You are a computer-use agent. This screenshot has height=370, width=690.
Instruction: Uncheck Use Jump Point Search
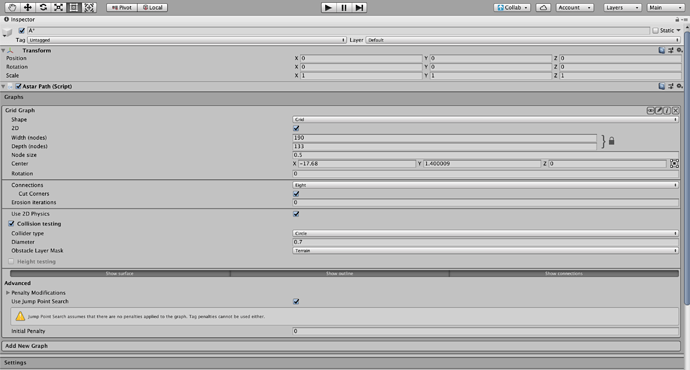pos(296,301)
